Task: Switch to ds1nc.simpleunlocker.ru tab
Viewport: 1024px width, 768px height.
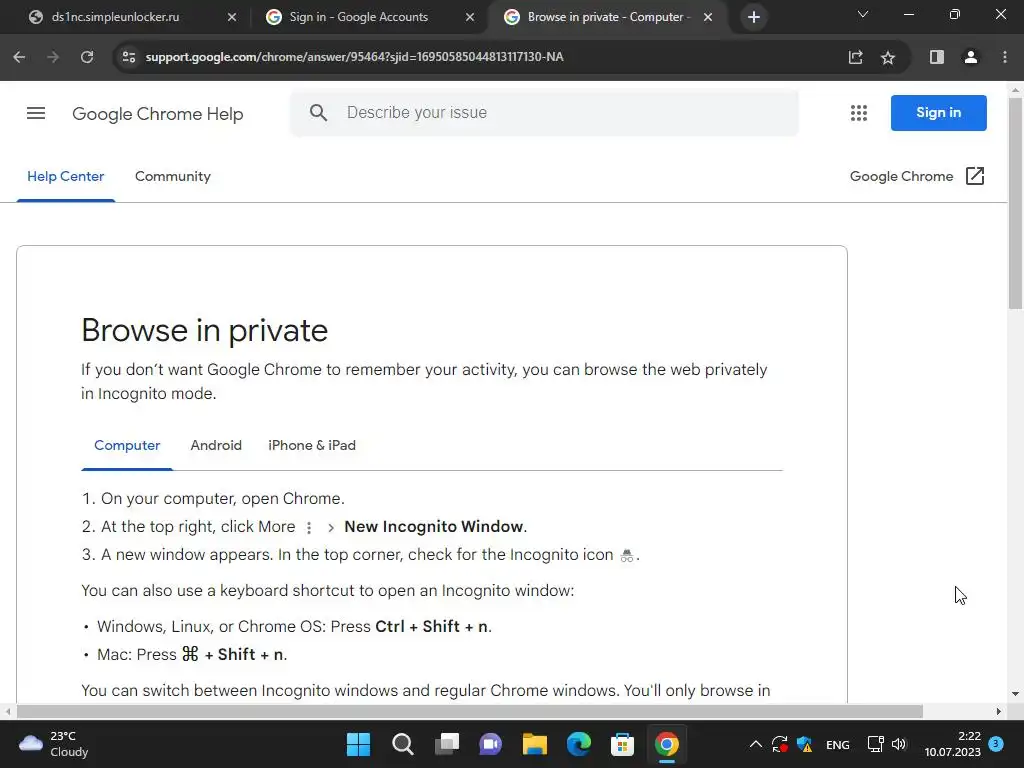Action: (x=133, y=17)
